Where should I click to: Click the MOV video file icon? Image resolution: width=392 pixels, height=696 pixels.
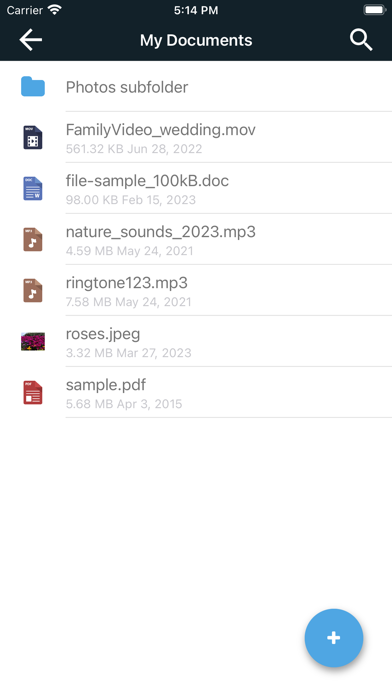(x=33, y=137)
